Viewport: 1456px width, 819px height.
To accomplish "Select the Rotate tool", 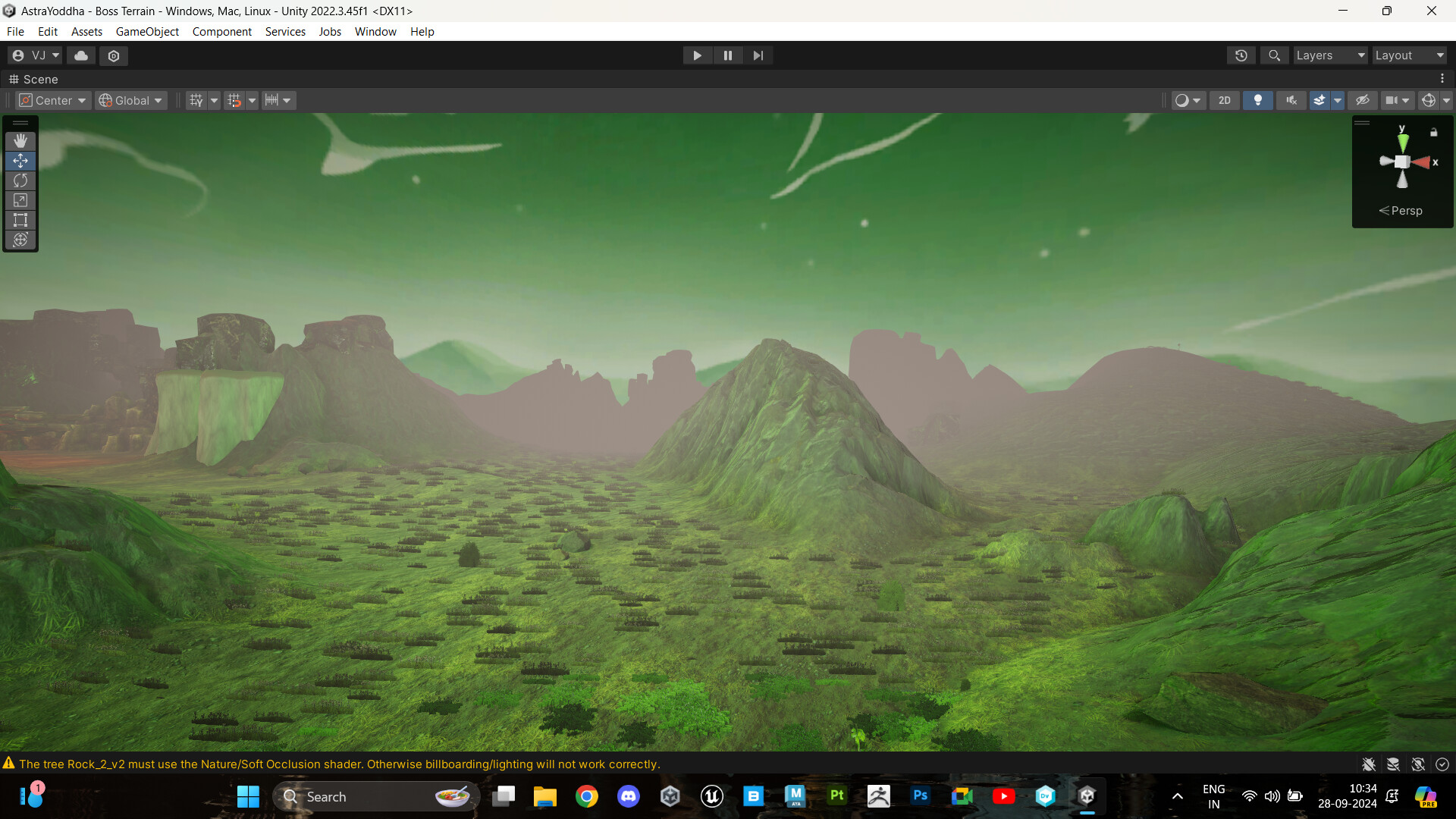I will tap(20, 180).
